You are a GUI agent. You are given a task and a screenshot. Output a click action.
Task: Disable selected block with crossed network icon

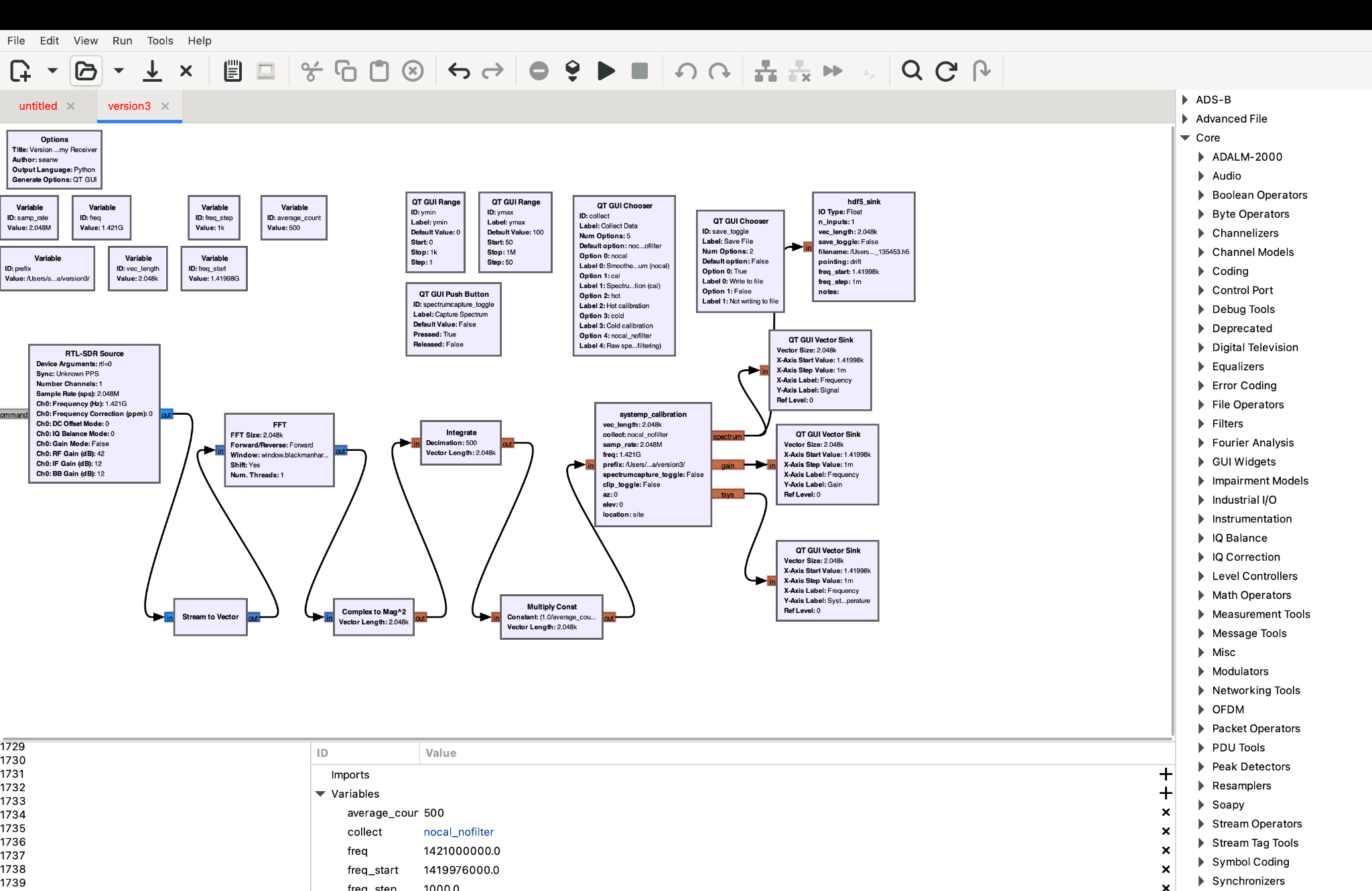pyautogui.click(x=799, y=70)
